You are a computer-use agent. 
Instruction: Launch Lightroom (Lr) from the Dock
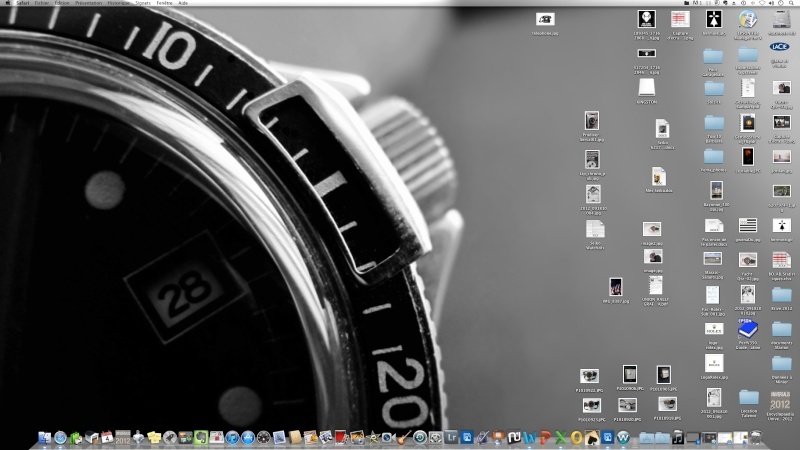(451, 437)
